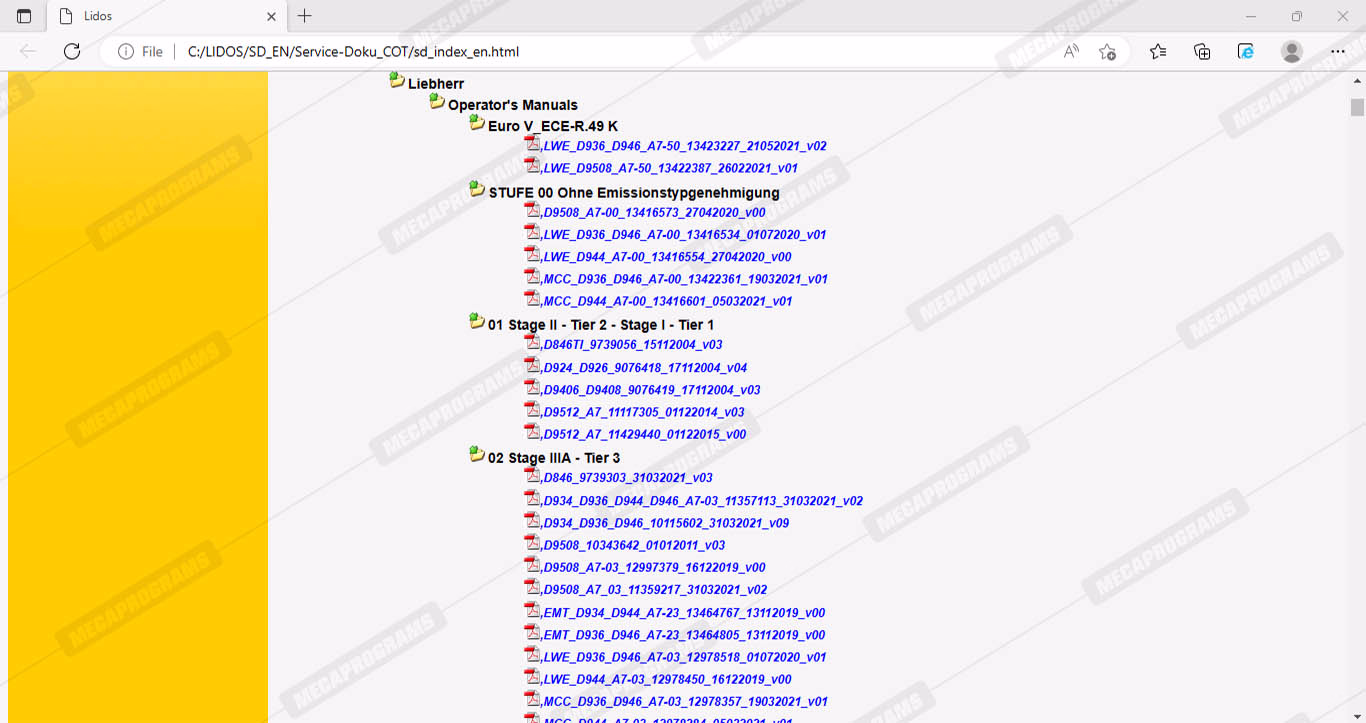Open D9512_A7_11429440_01122015_v00 link

pos(645,435)
